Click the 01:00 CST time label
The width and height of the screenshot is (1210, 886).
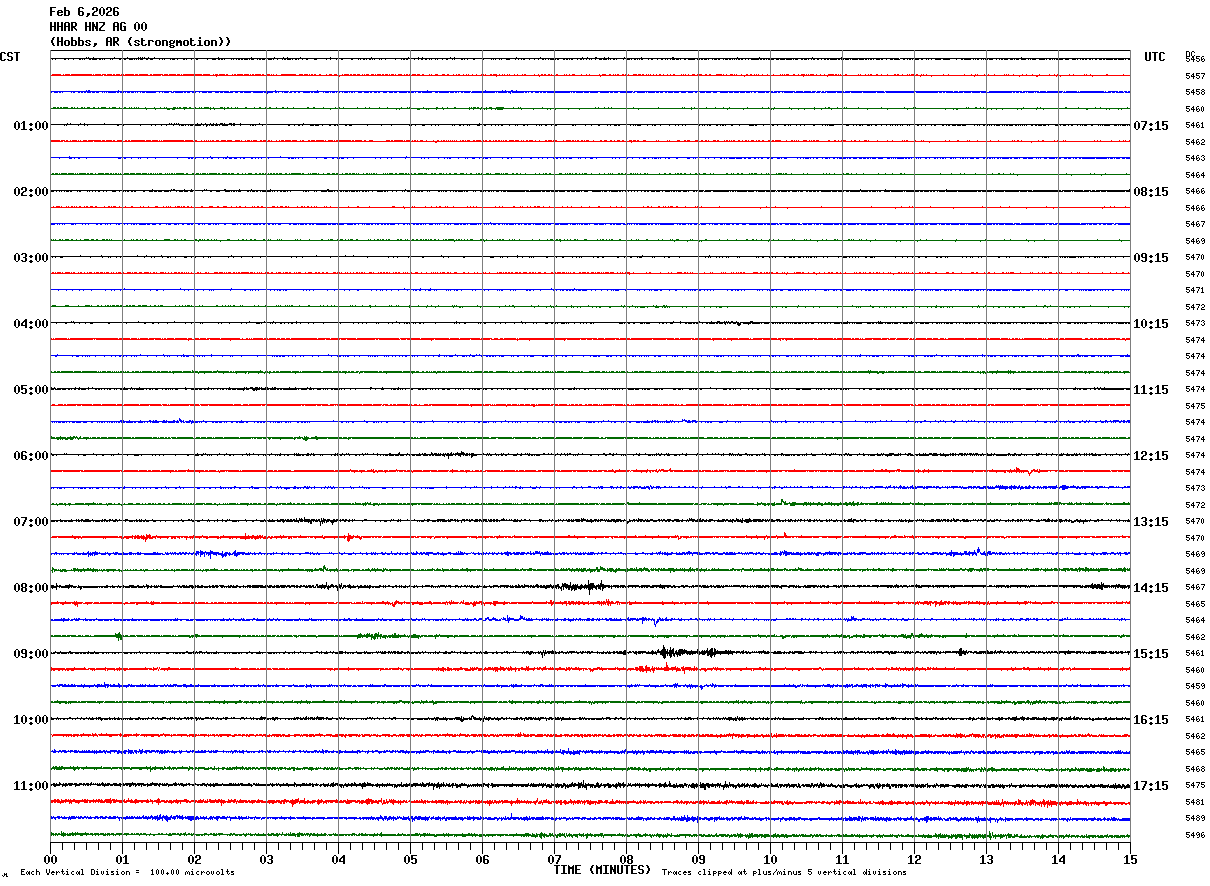click(31, 126)
